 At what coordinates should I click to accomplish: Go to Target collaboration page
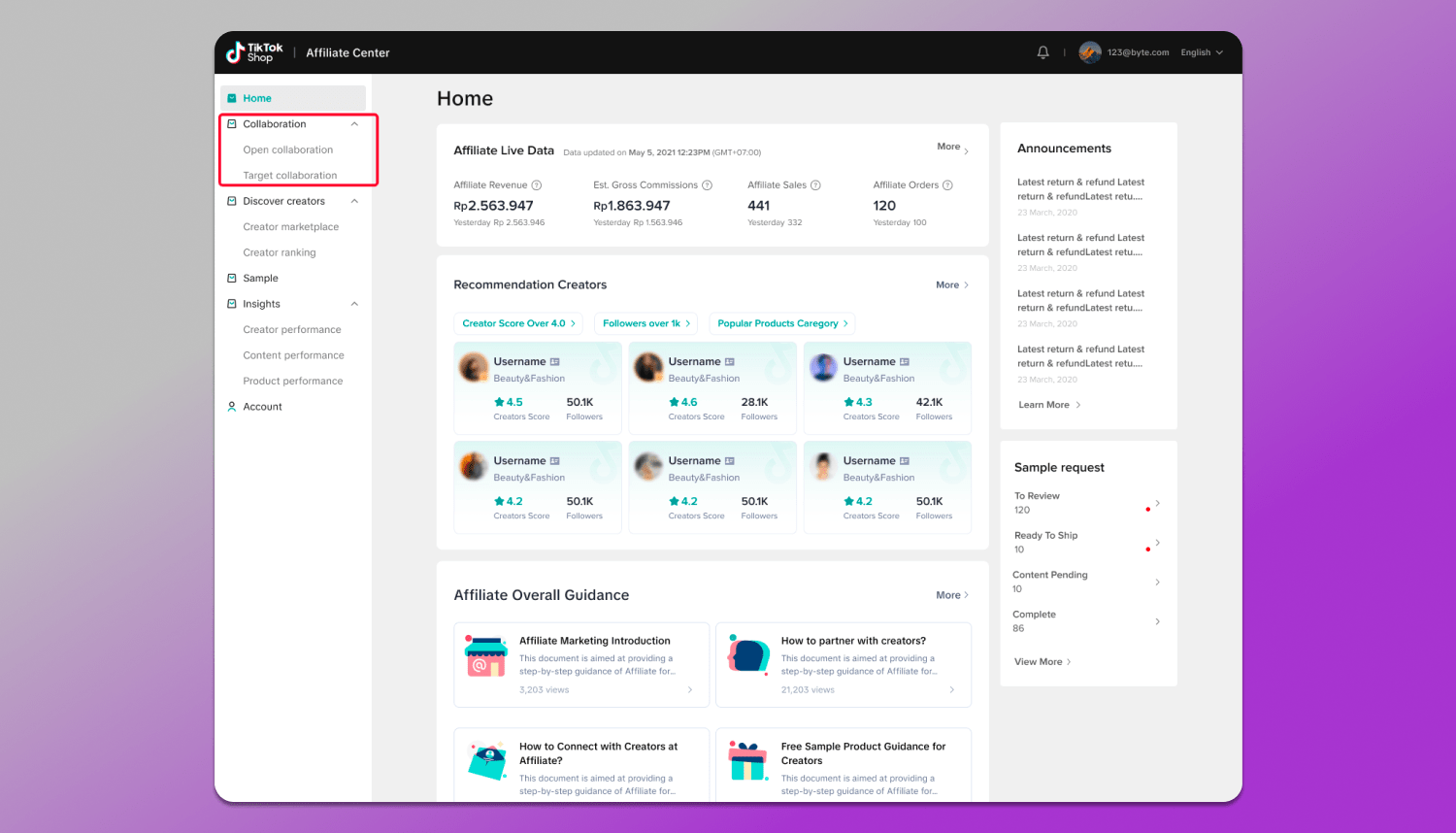tap(289, 176)
